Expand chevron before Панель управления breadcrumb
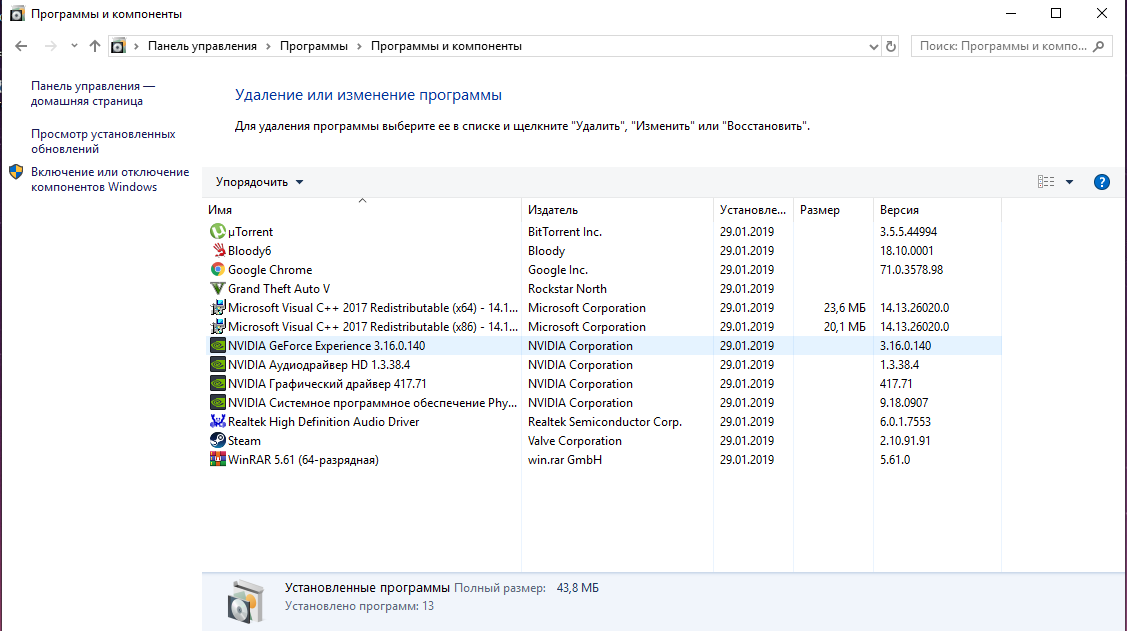1127x631 pixels. click(x=136, y=46)
